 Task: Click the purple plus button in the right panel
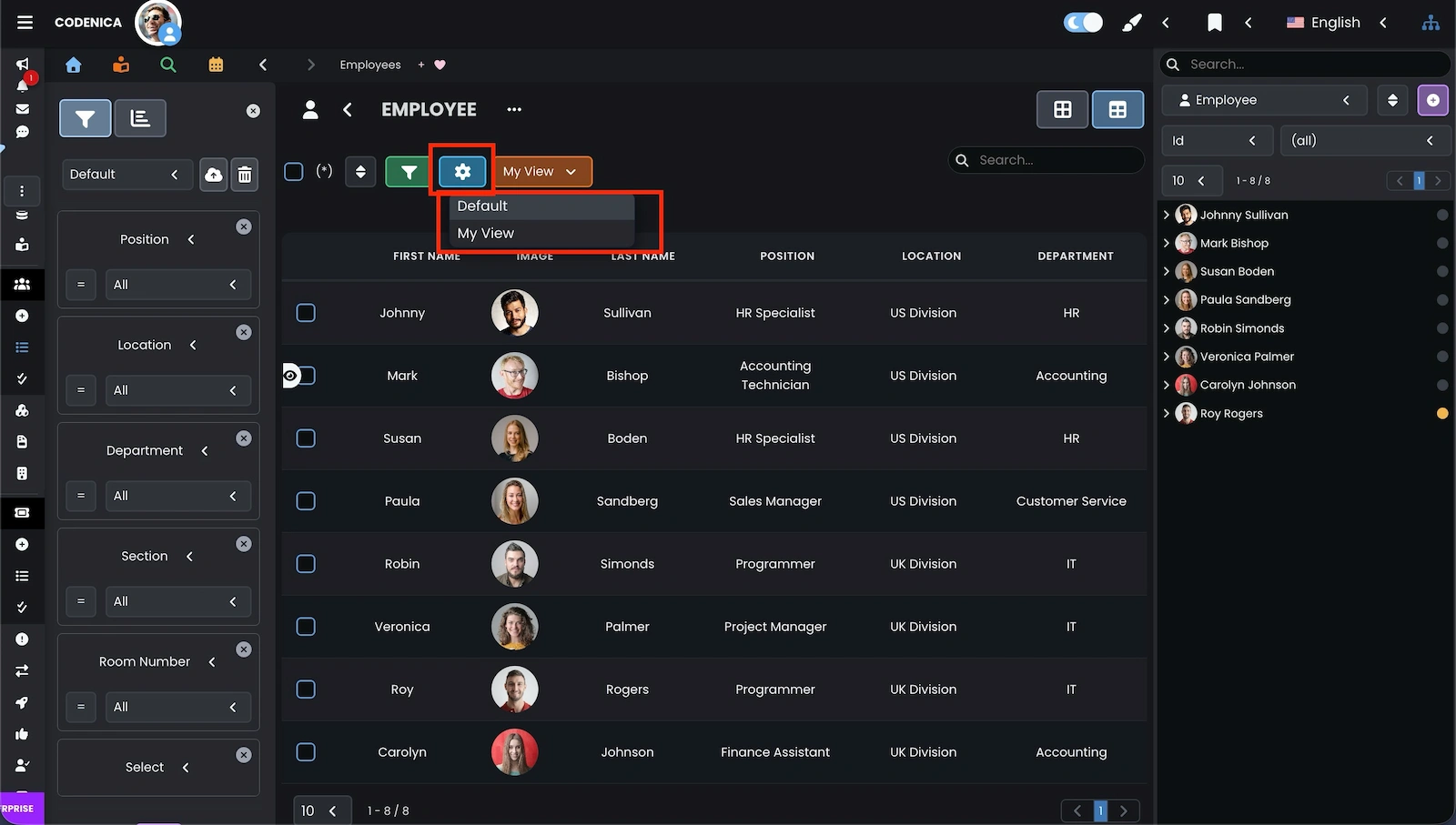point(1432,100)
